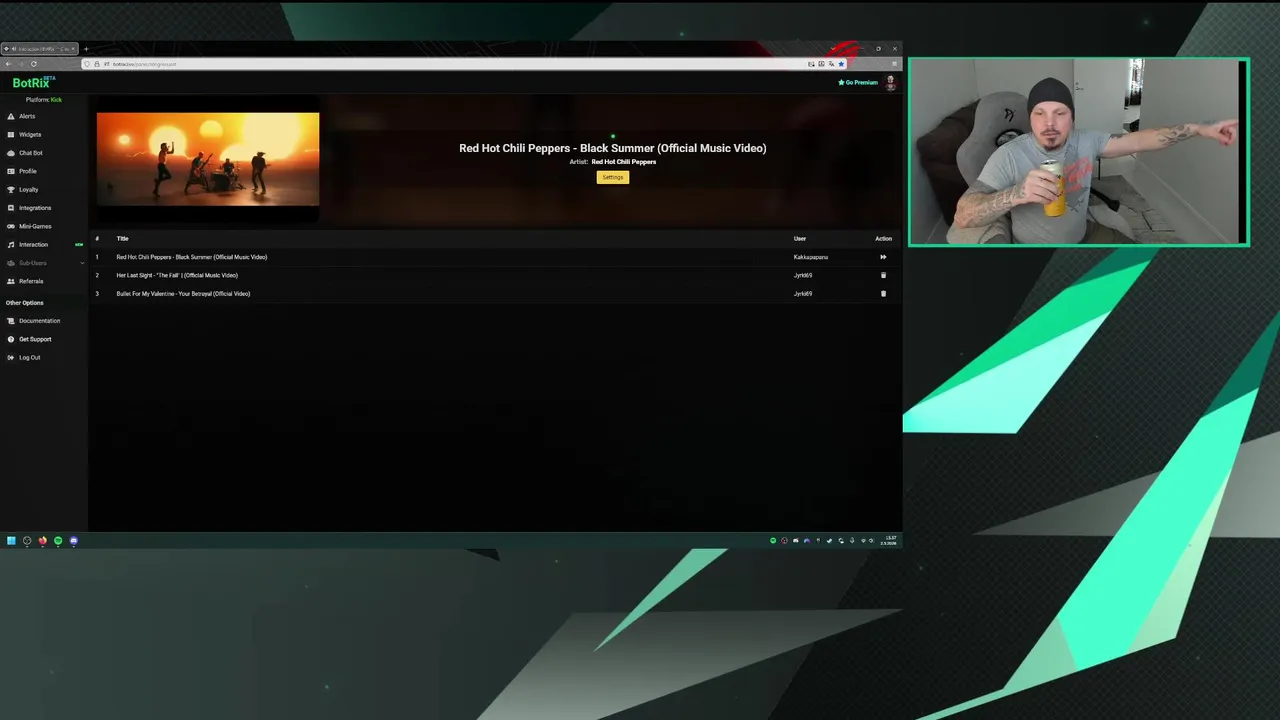Screen dimensions: 1280x720
Task: Select the Her Last Sight queue title
Action: click(x=177, y=275)
